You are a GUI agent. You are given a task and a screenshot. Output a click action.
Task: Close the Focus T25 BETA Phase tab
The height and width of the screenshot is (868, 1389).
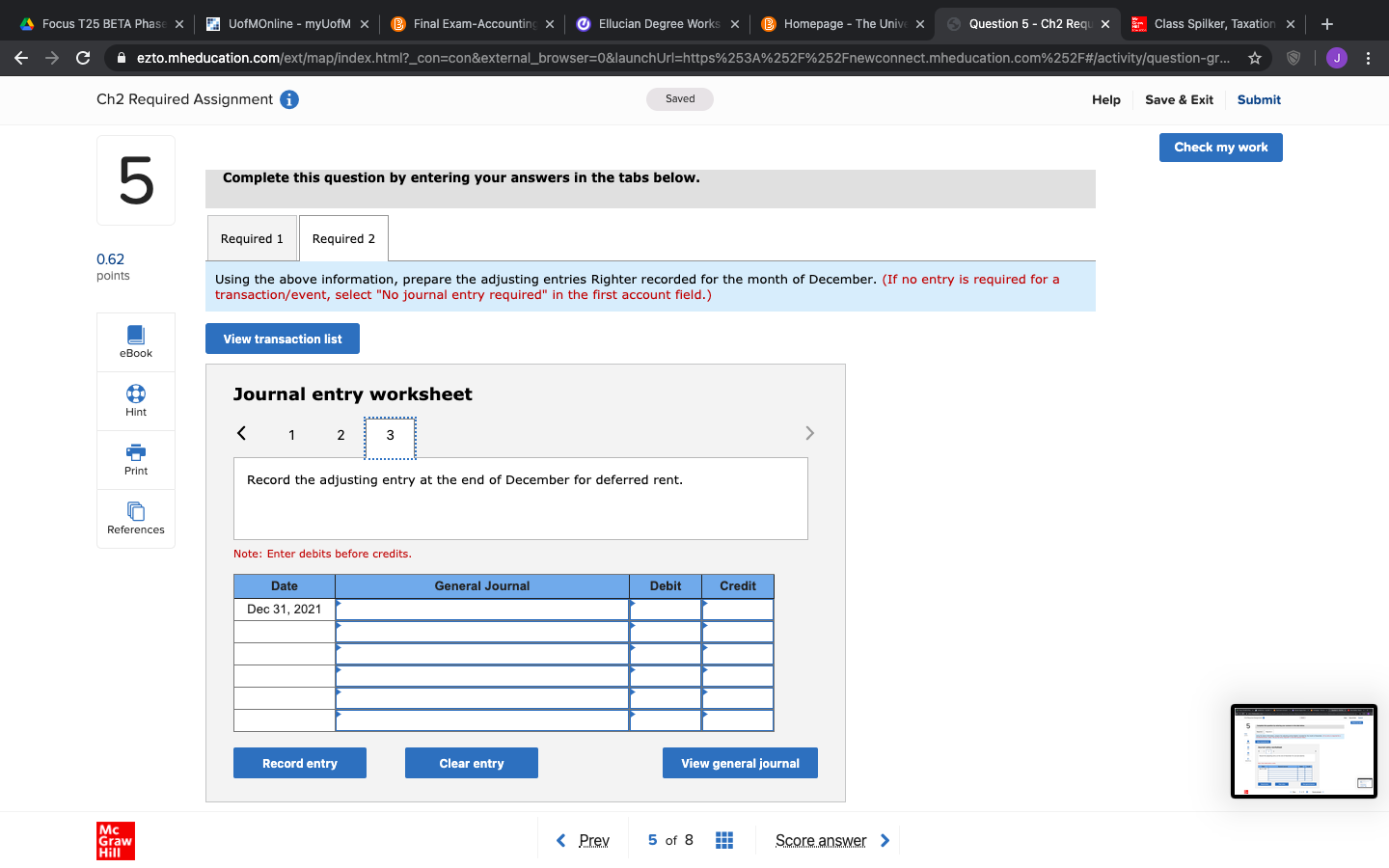point(179,24)
